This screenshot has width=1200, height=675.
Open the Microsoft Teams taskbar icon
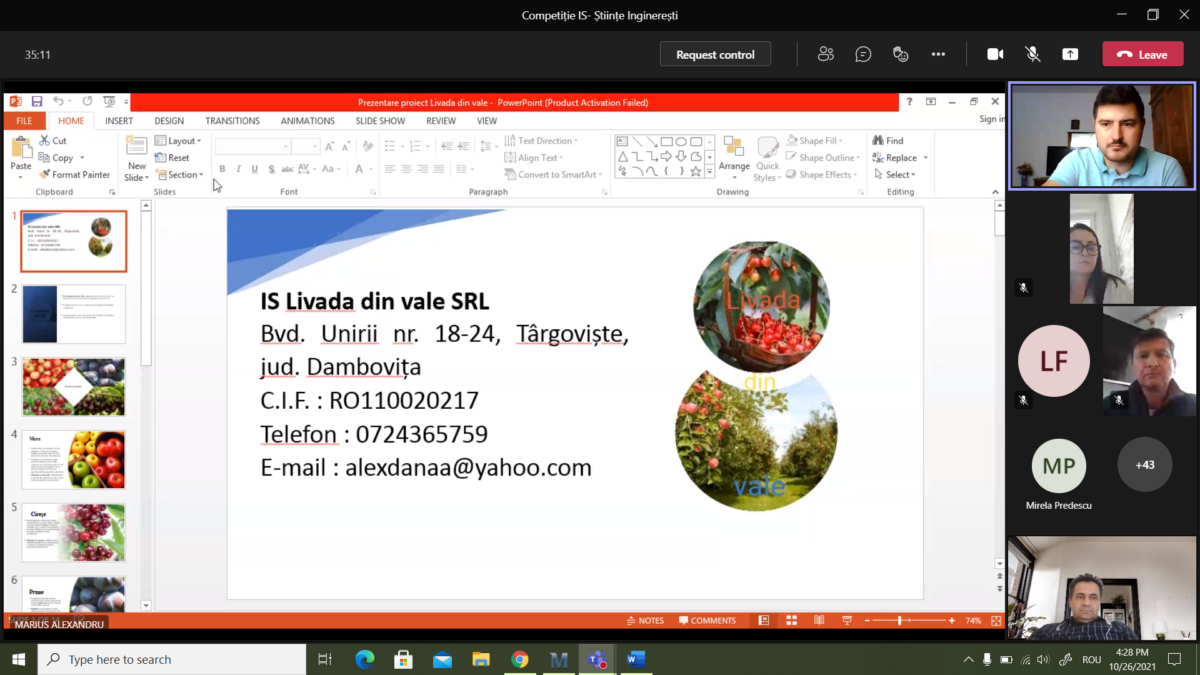pyautogui.click(x=597, y=659)
